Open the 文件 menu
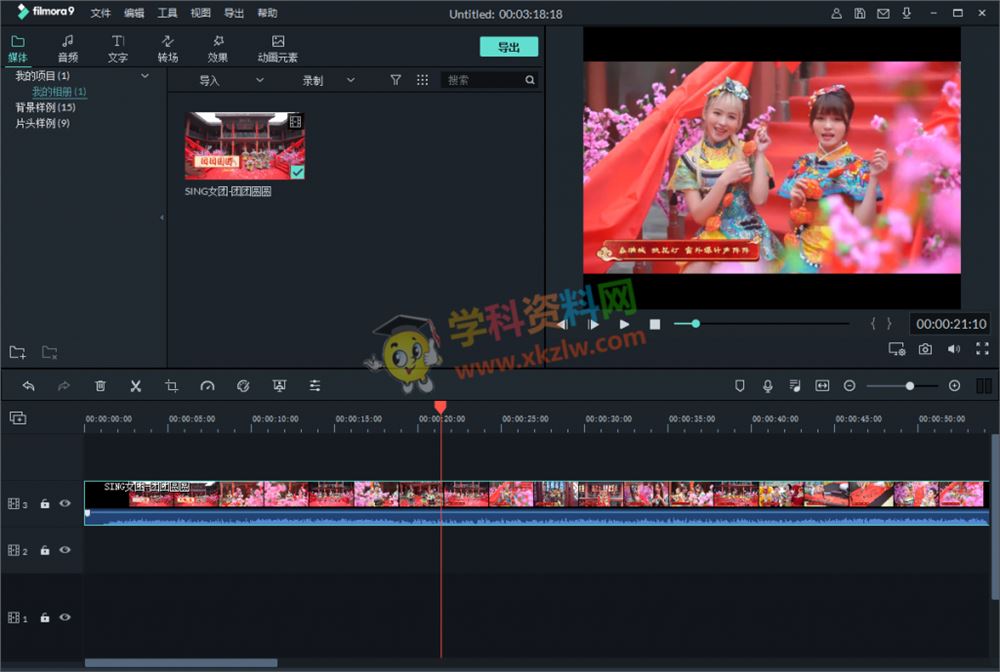 (x=100, y=13)
